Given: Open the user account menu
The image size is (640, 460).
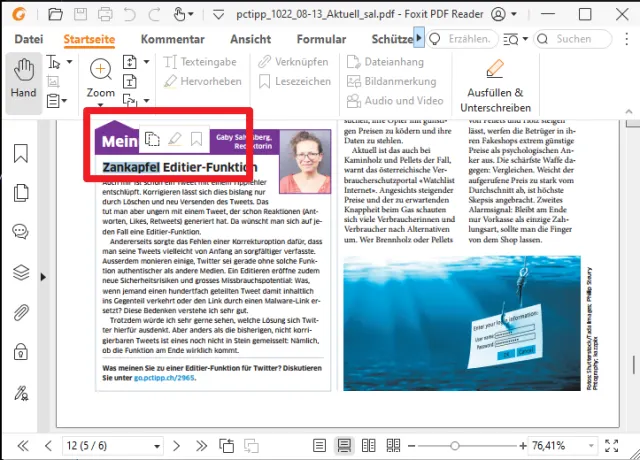Looking at the screenshot, I should [504, 14].
